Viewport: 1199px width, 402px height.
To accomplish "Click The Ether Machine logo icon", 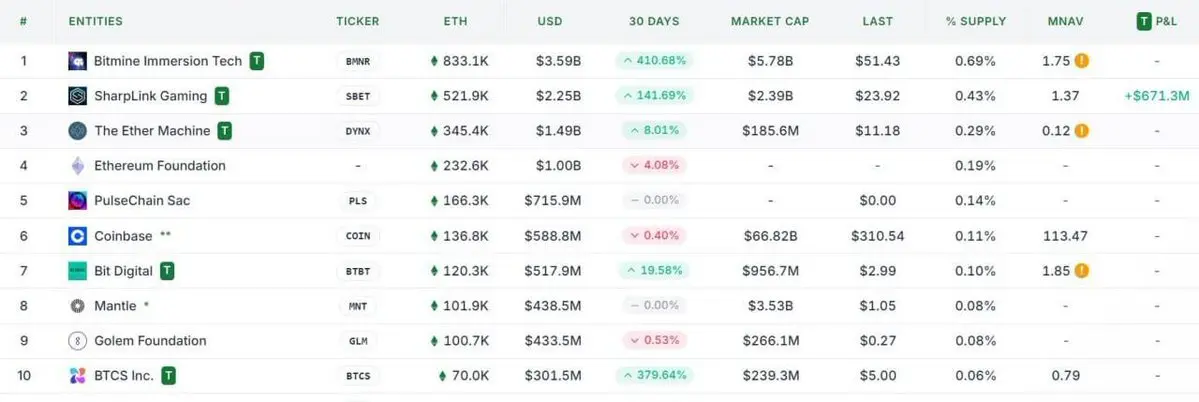I will coord(77,131).
